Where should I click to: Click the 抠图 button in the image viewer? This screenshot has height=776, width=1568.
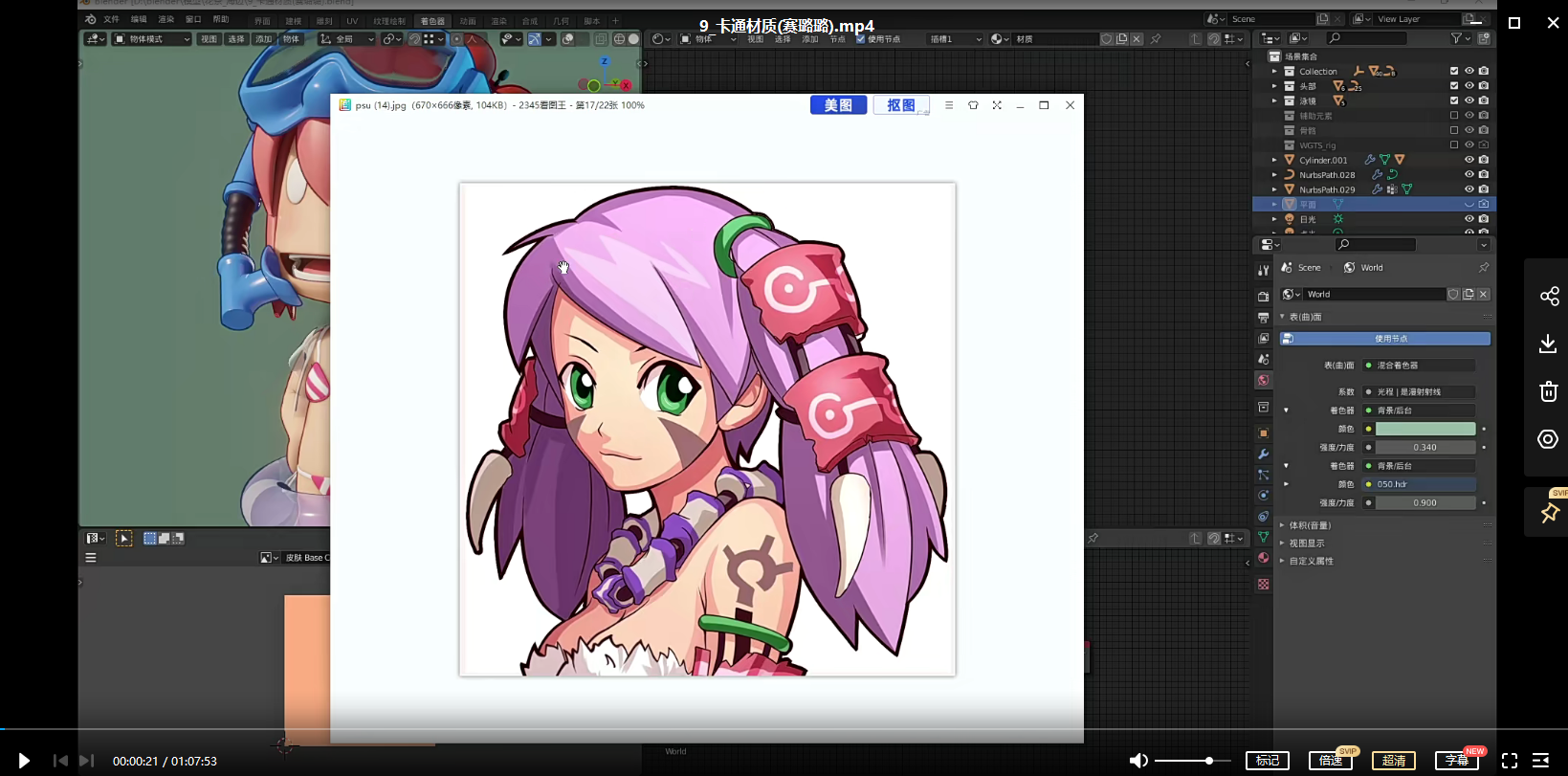(901, 105)
